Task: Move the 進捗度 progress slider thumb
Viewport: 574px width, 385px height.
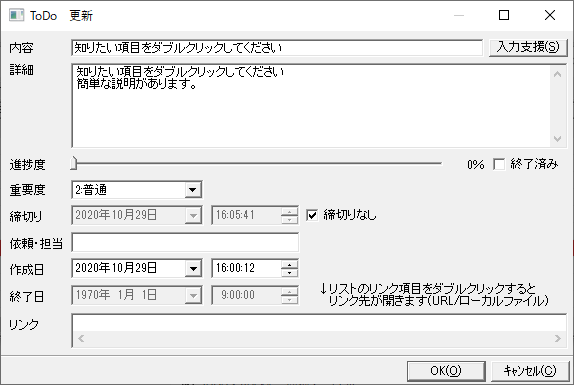Action: pyautogui.click(x=74, y=163)
